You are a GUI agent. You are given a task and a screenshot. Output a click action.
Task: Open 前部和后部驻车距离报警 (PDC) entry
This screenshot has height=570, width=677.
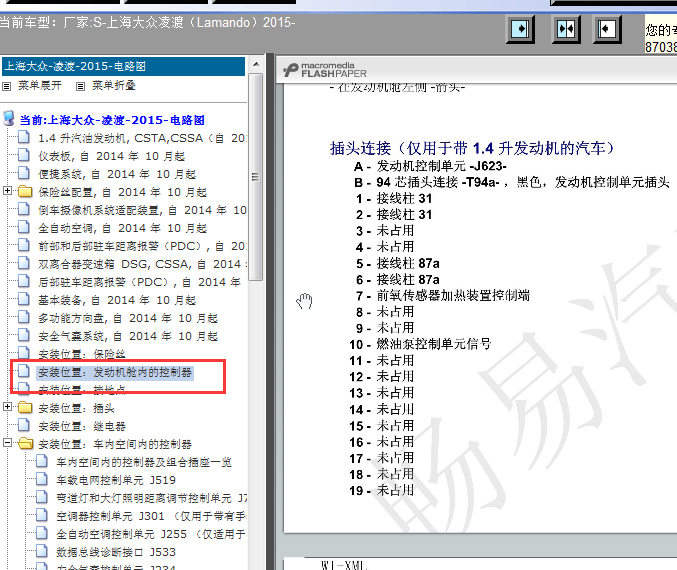click(x=142, y=246)
